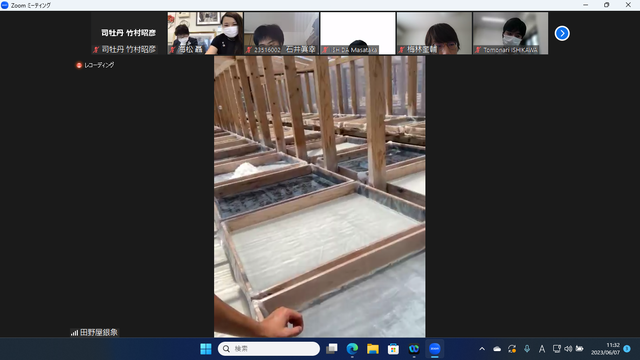Click the battery status tray icon

coord(579,349)
